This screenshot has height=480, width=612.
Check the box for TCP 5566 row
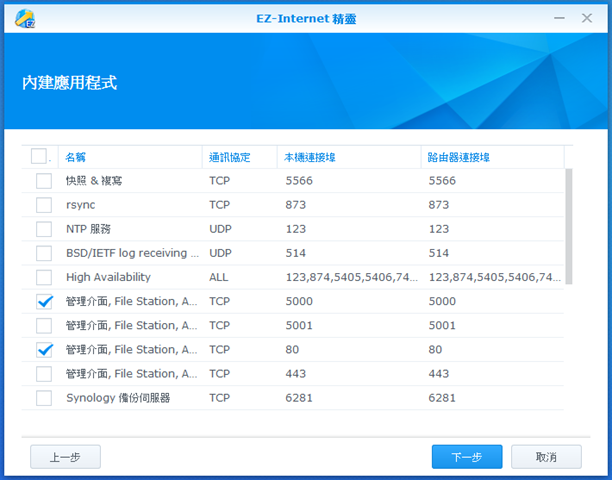pyautogui.click(x=44, y=181)
